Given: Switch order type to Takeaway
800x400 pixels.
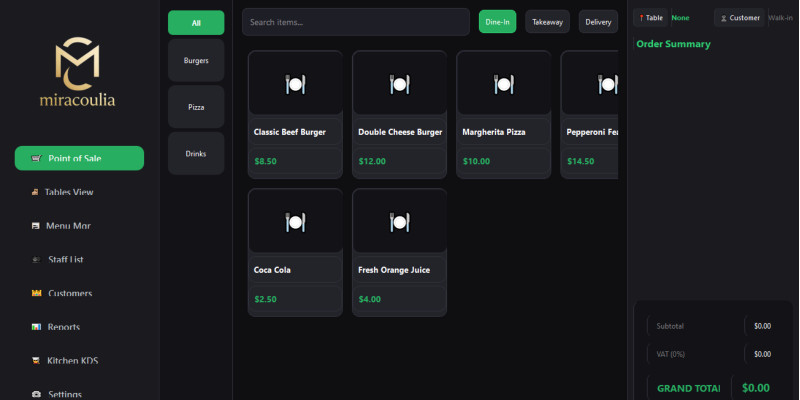Looking at the screenshot, I should pyautogui.click(x=547, y=22).
